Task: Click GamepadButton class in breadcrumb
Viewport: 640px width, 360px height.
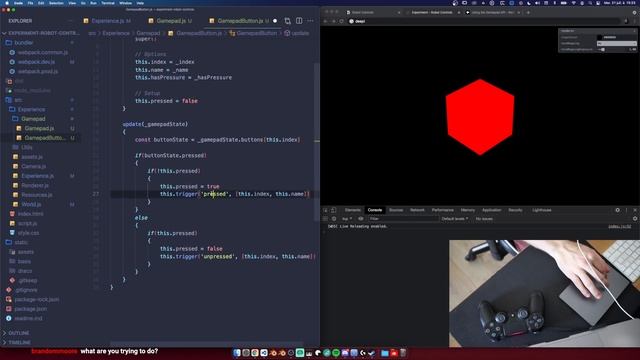Action: click(256, 33)
